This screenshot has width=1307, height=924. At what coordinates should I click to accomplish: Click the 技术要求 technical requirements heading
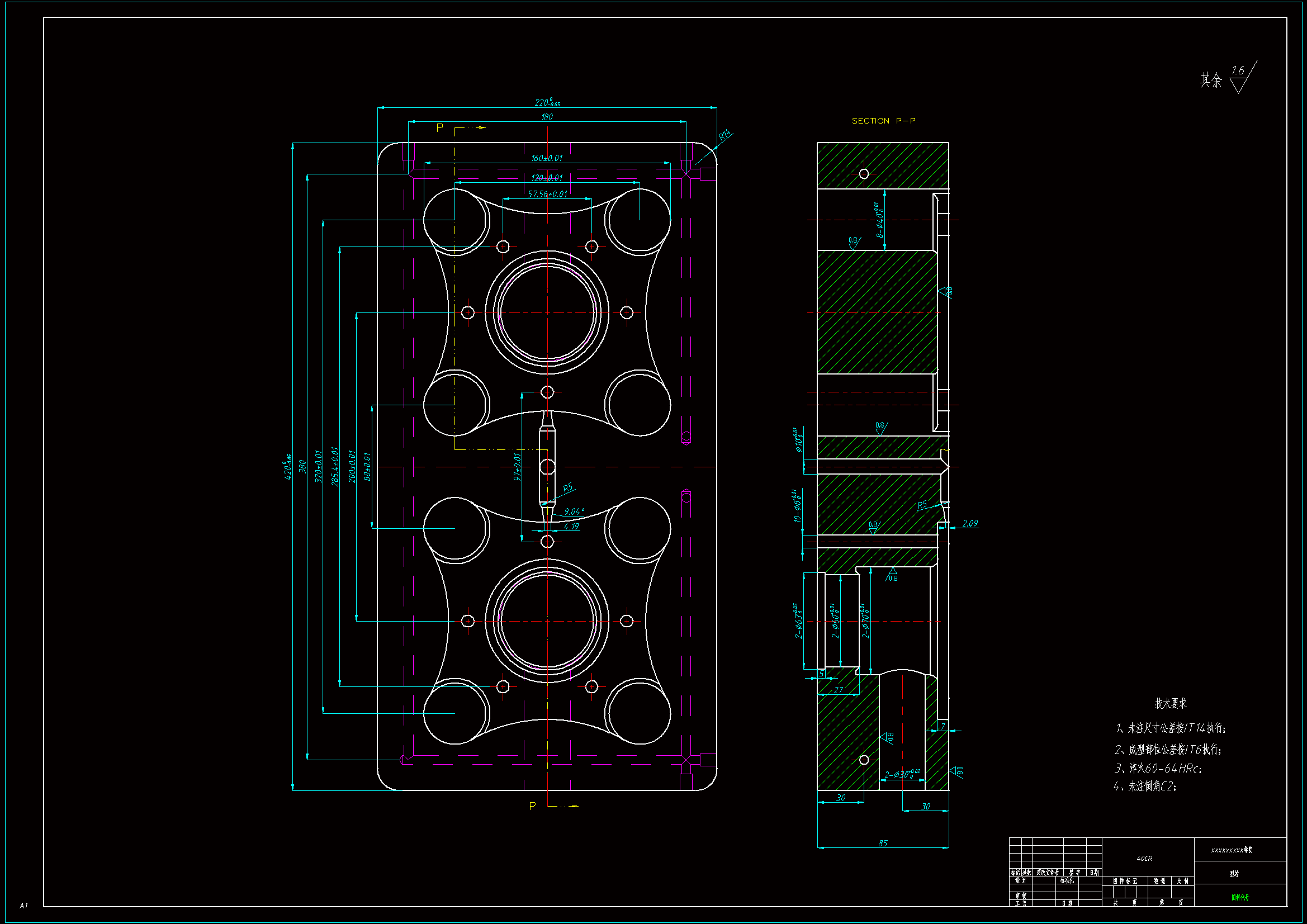[1171, 703]
